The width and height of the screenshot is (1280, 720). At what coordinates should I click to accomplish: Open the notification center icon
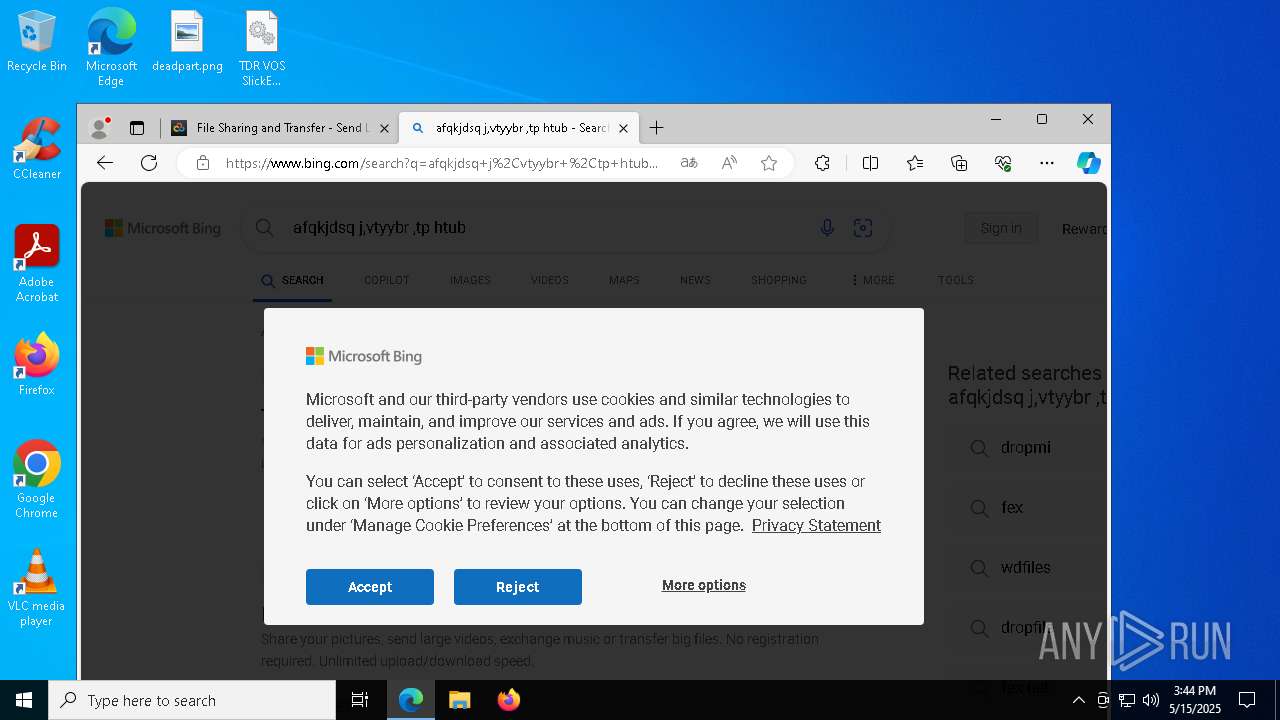pos(1247,700)
